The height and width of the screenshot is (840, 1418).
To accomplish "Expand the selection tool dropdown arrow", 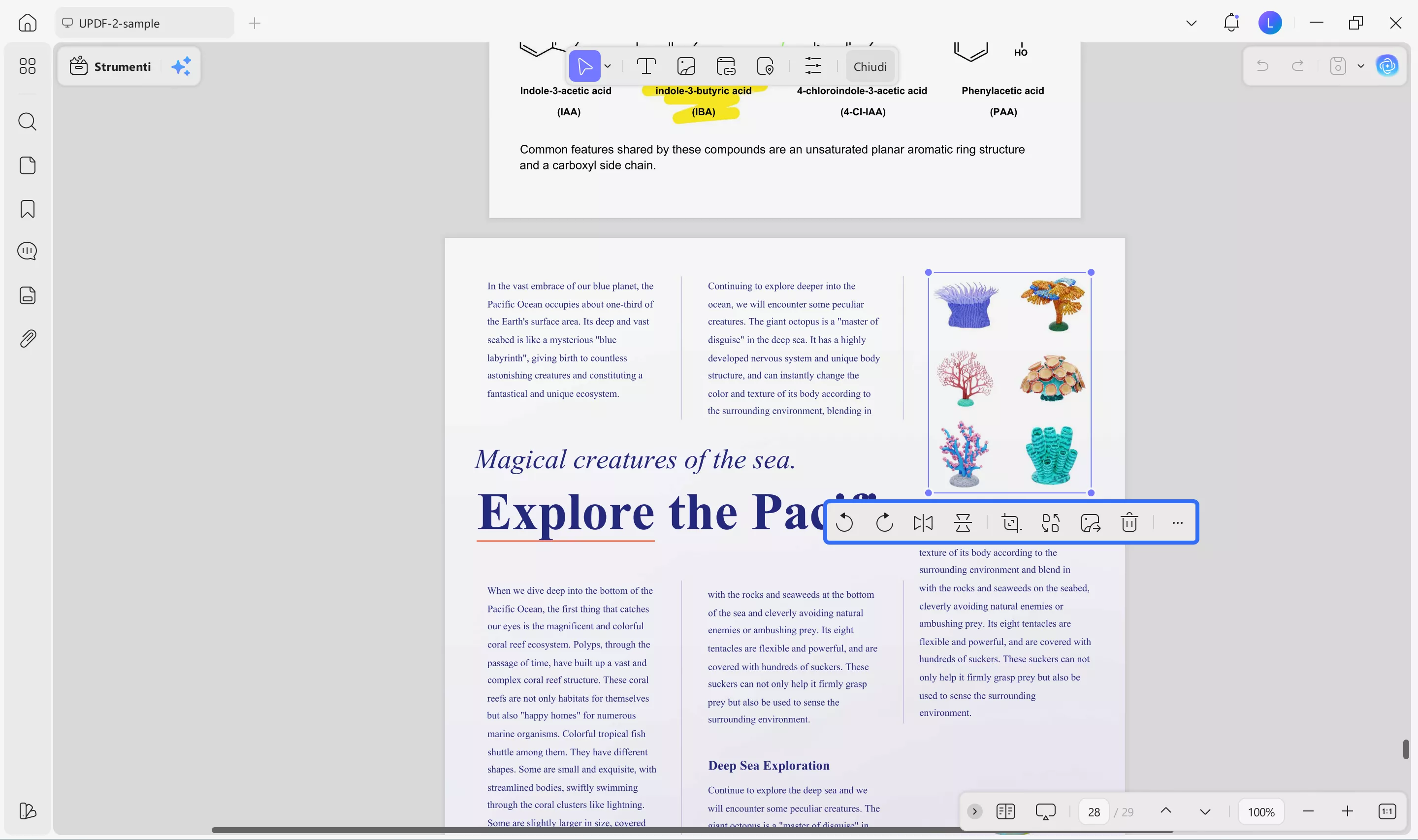I will click(x=607, y=66).
